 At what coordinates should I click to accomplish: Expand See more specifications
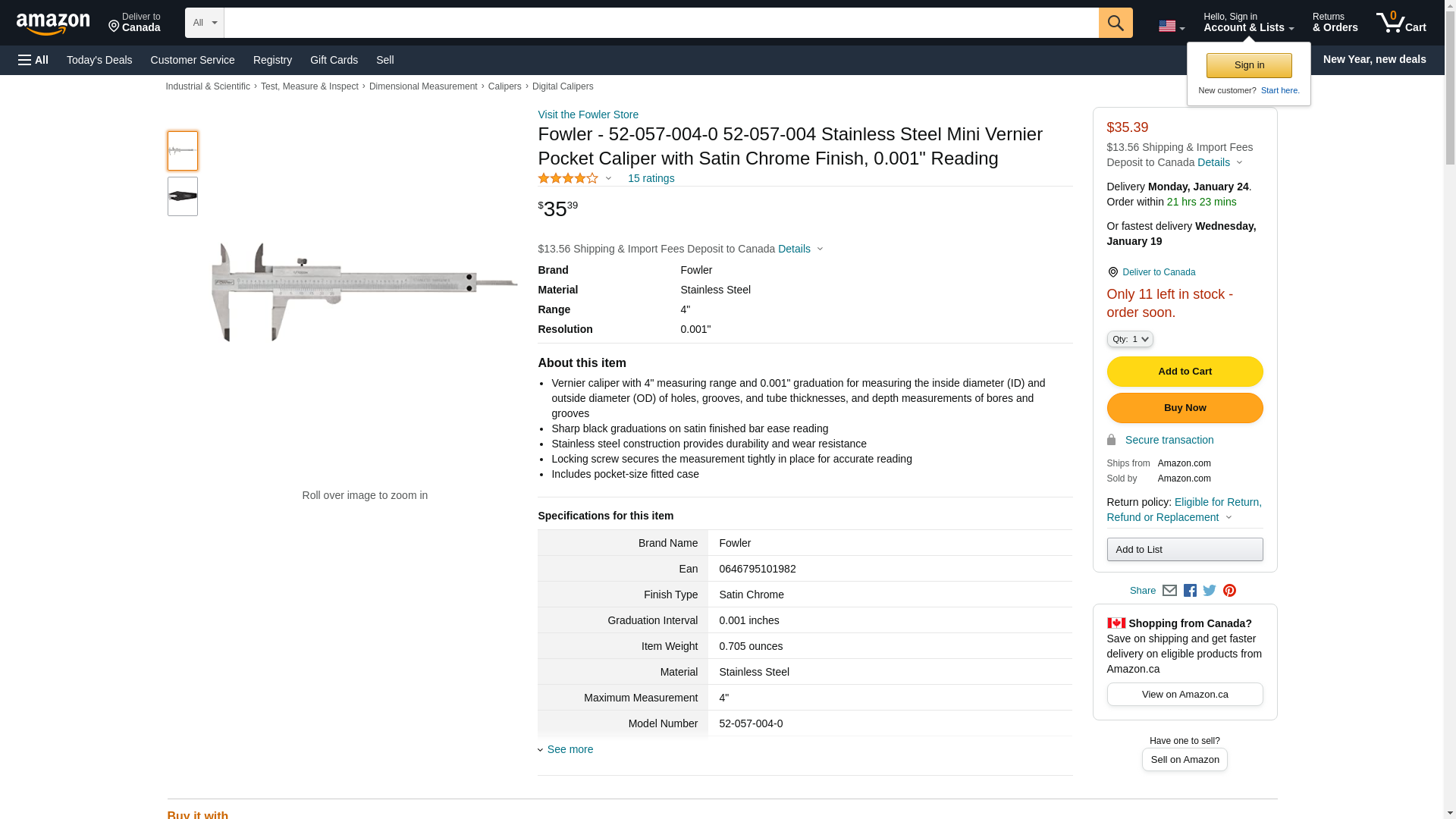(570, 749)
